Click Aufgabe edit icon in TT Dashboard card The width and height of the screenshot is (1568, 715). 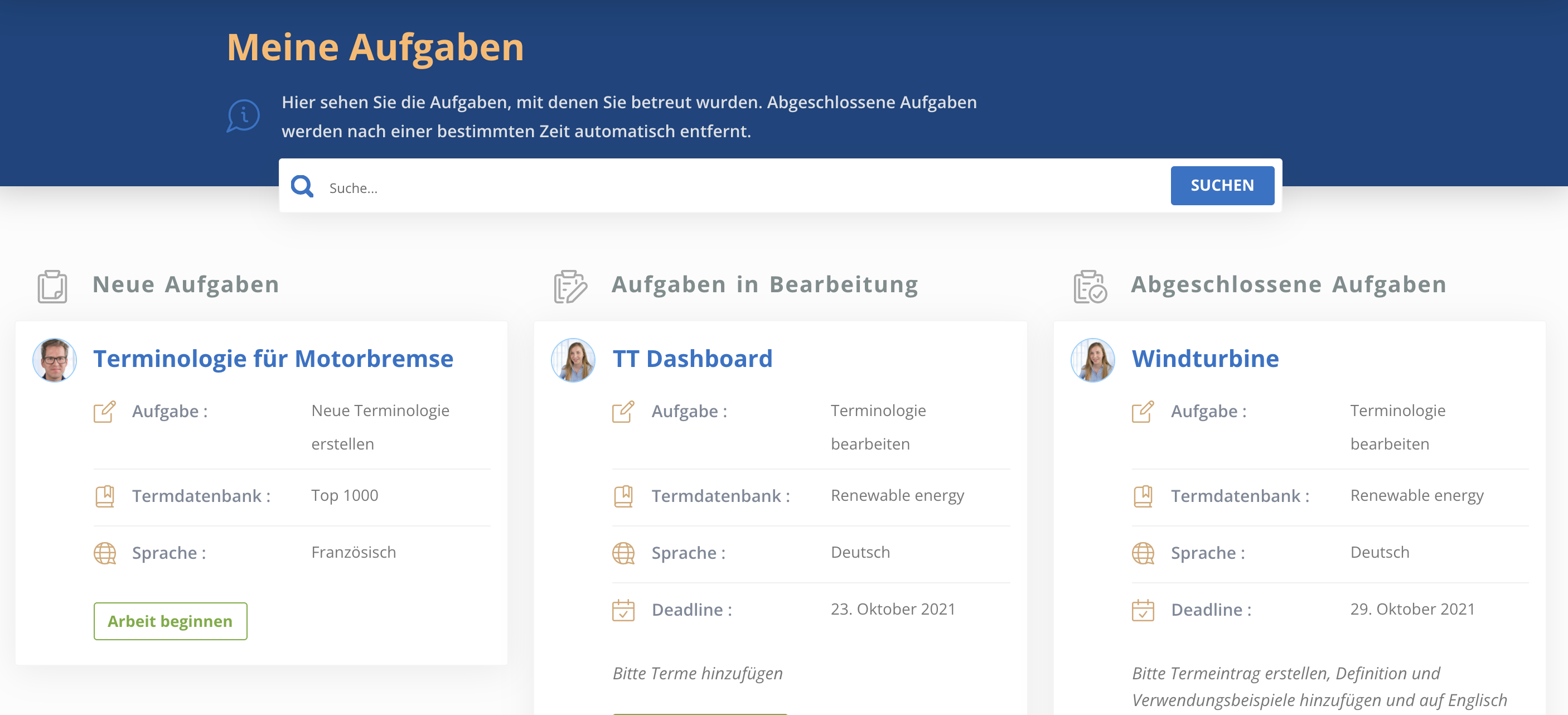pos(623,411)
